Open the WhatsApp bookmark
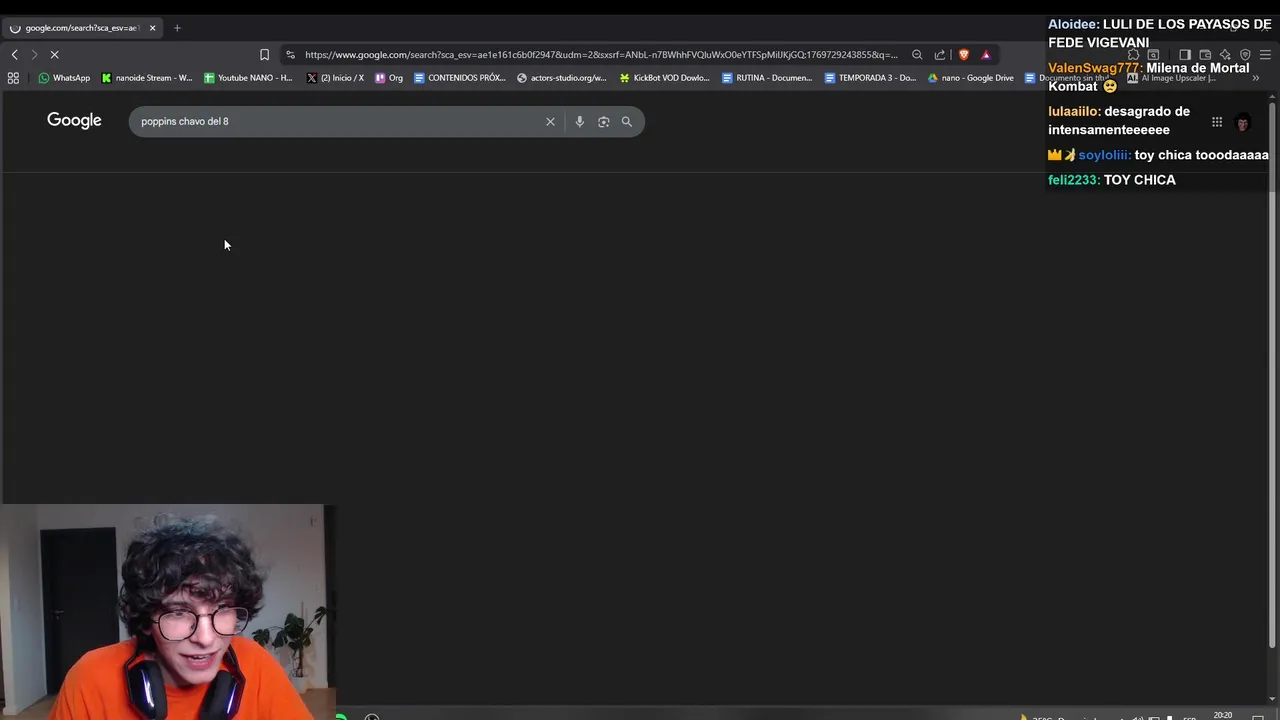Image resolution: width=1280 pixels, height=720 pixels. click(x=64, y=78)
